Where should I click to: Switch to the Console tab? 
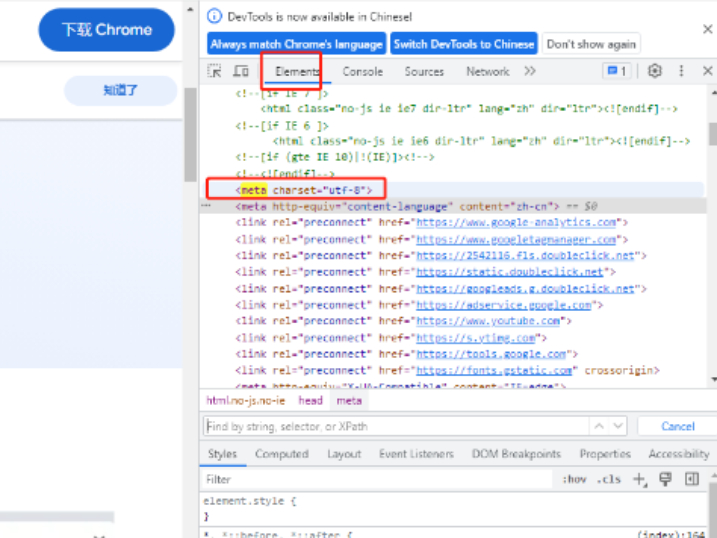(363, 72)
